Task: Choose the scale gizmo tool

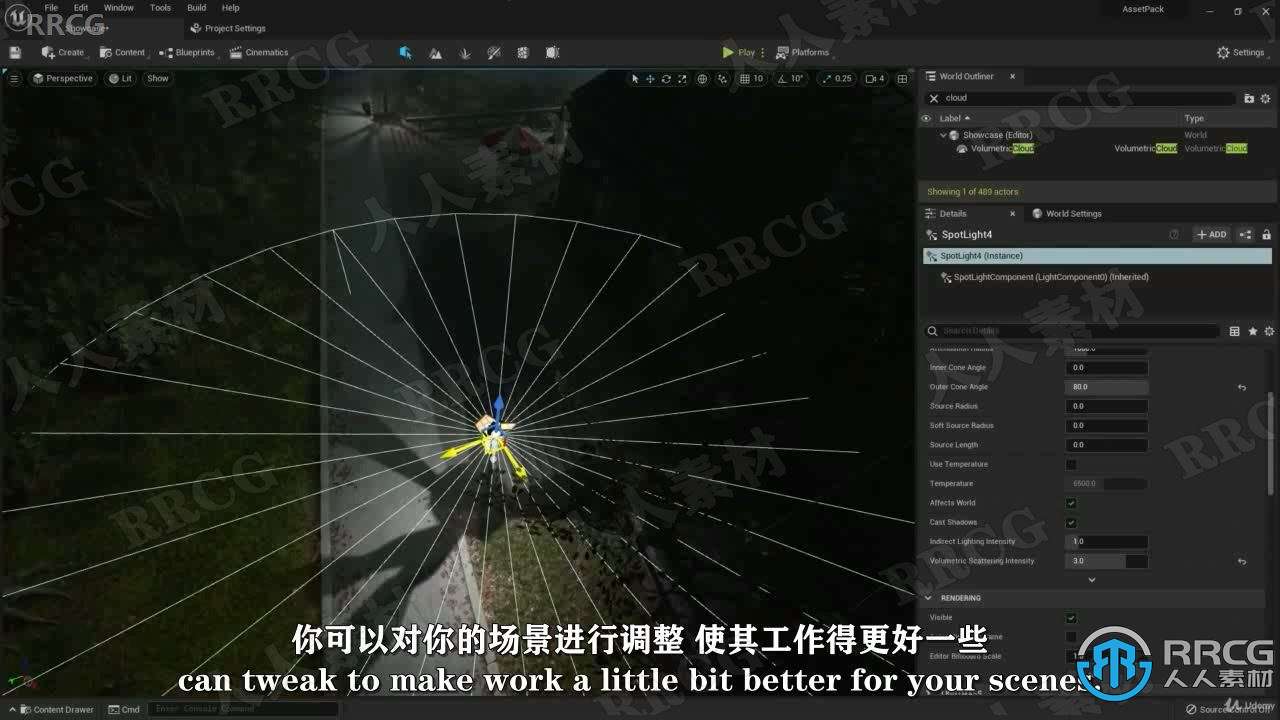Action: pyautogui.click(x=682, y=78)
